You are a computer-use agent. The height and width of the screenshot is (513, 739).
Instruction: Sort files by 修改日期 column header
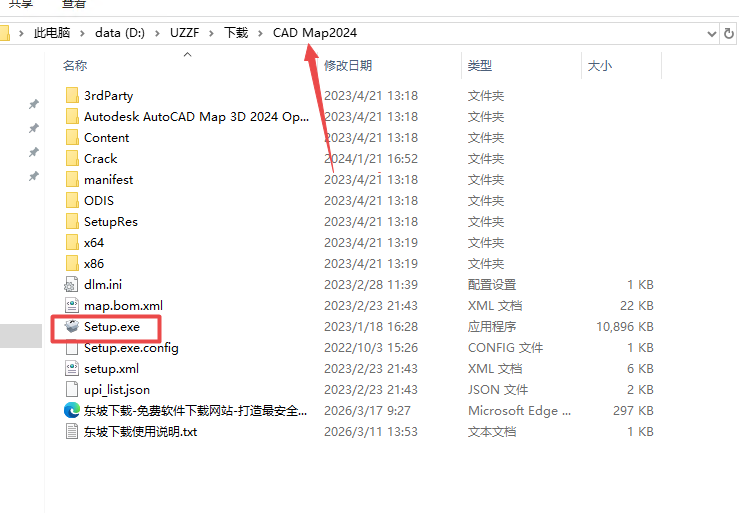pos(348,66)
